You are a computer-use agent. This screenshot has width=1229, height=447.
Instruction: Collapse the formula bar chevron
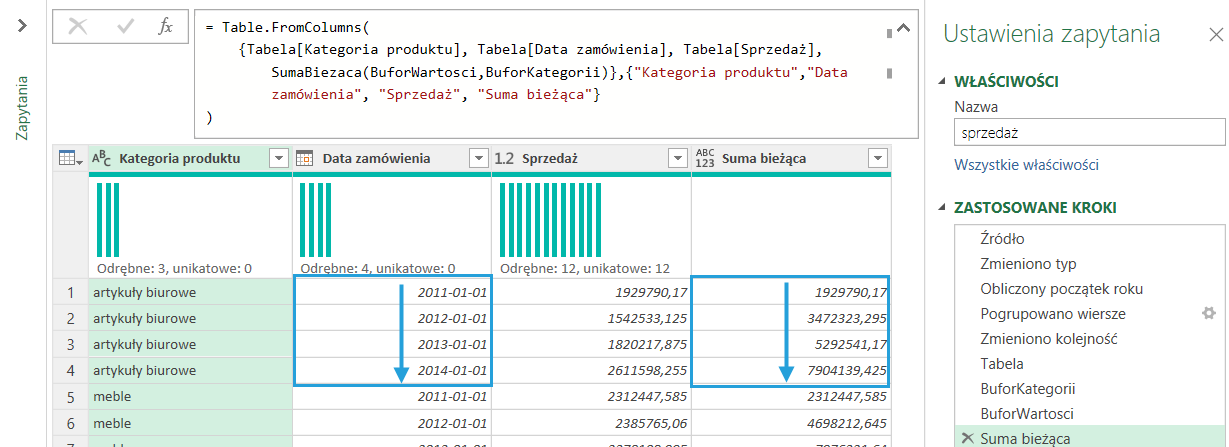pos(904,30)
